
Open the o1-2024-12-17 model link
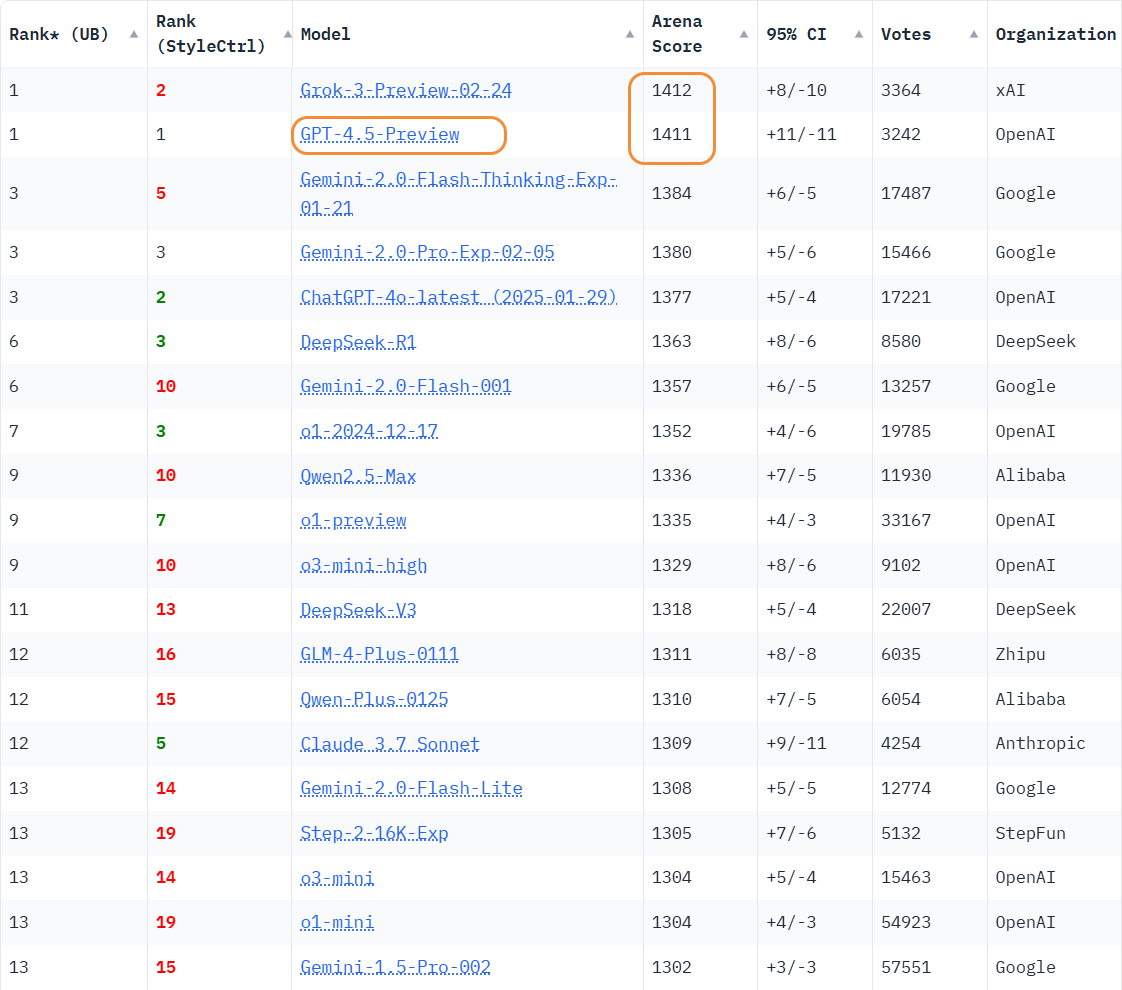coord(369,431)
